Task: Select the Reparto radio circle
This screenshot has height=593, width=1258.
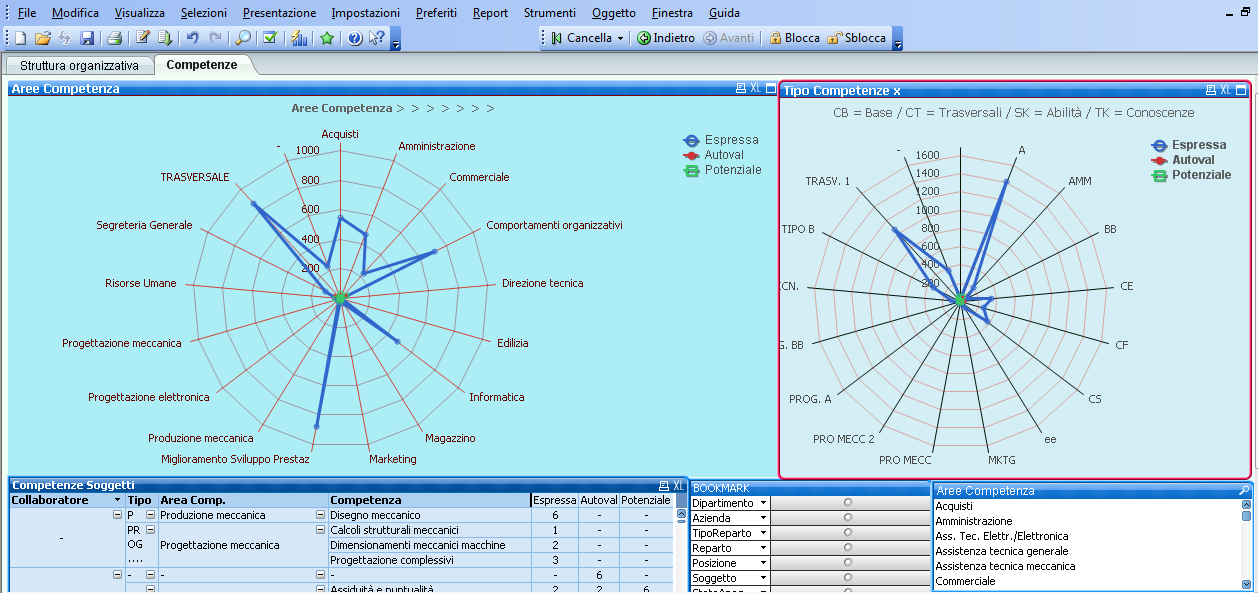Action: (848, 548)
